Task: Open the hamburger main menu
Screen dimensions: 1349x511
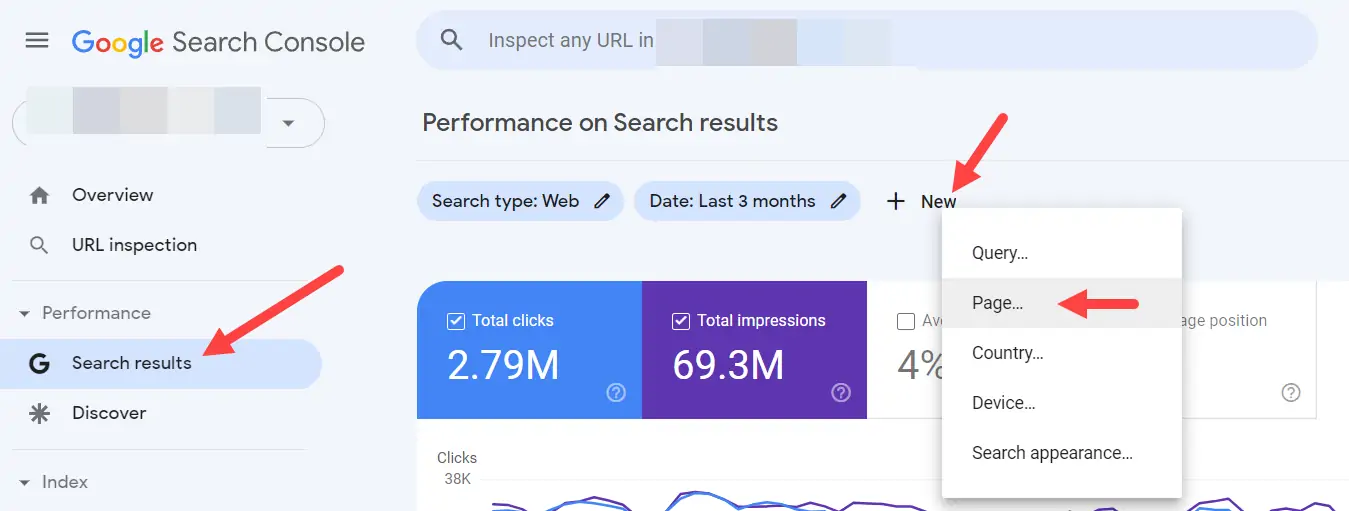Action: (37, 41)
